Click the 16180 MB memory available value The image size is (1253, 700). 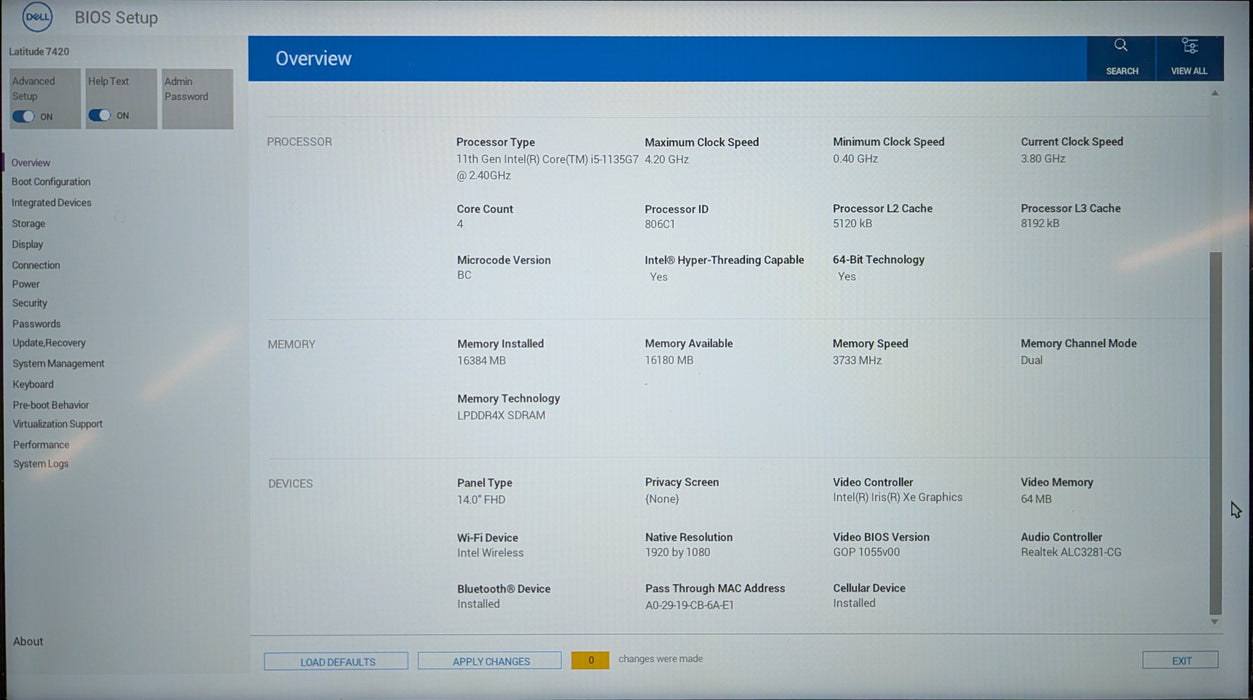pyautogui.click(x=669, y=360)
